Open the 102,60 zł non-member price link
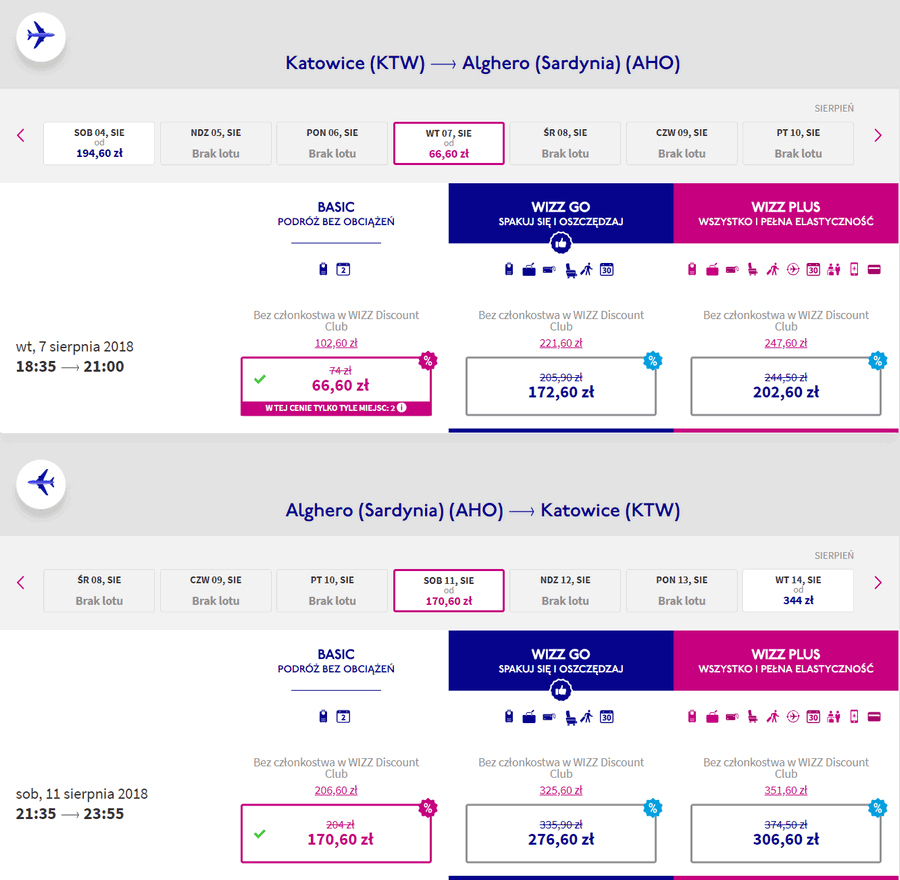The height and width of the screenshot is (880, 900). click(x=336, y=343)
